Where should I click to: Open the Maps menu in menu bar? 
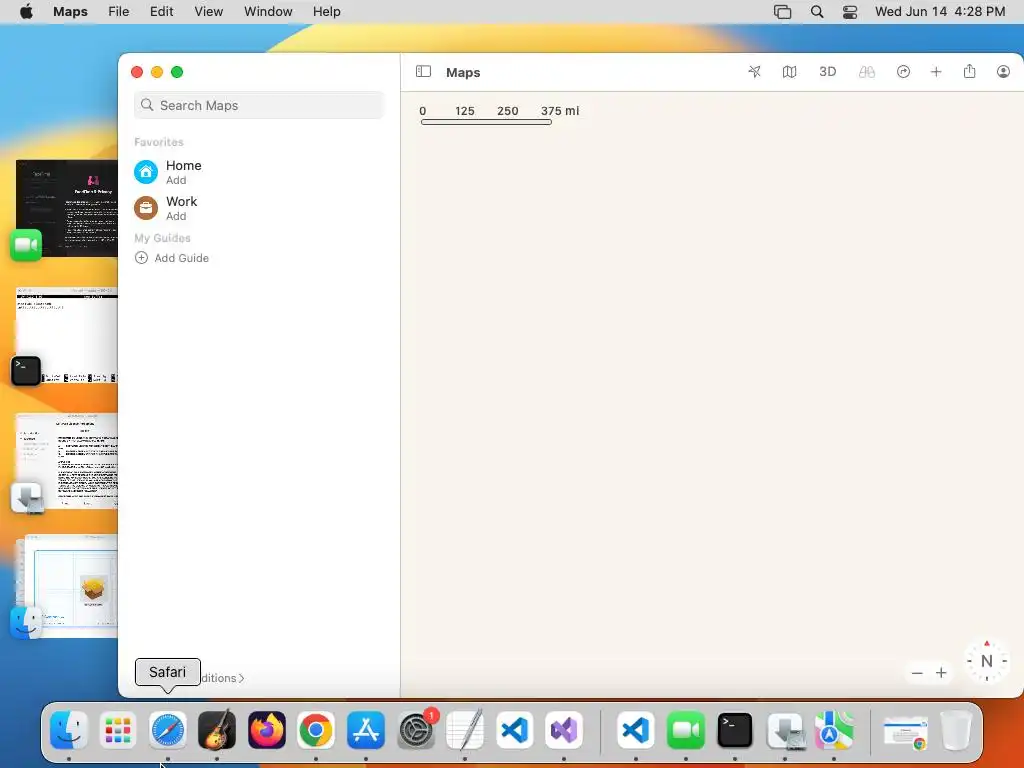[x=71, y=12]
